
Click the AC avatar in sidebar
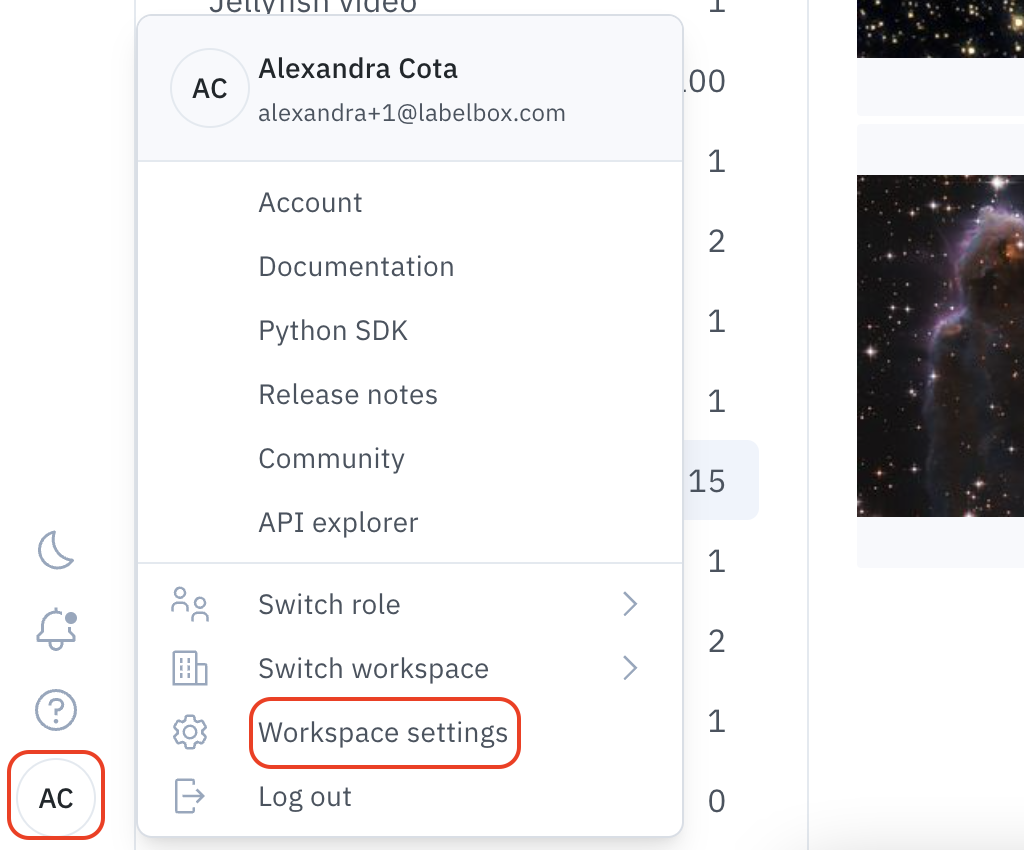coord(56,798)
